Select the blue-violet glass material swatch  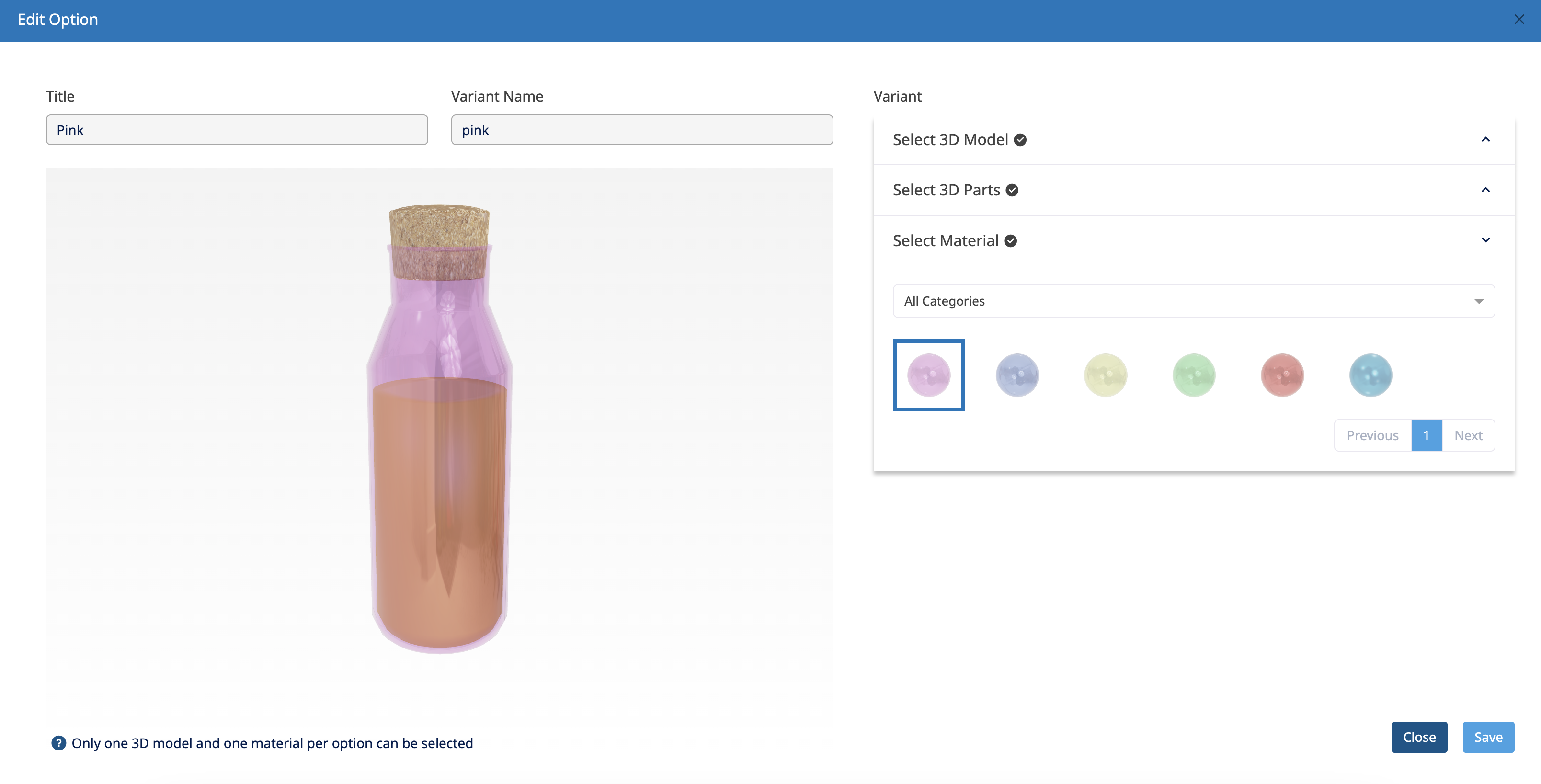pyautogui.click(x=1017, y=375)
